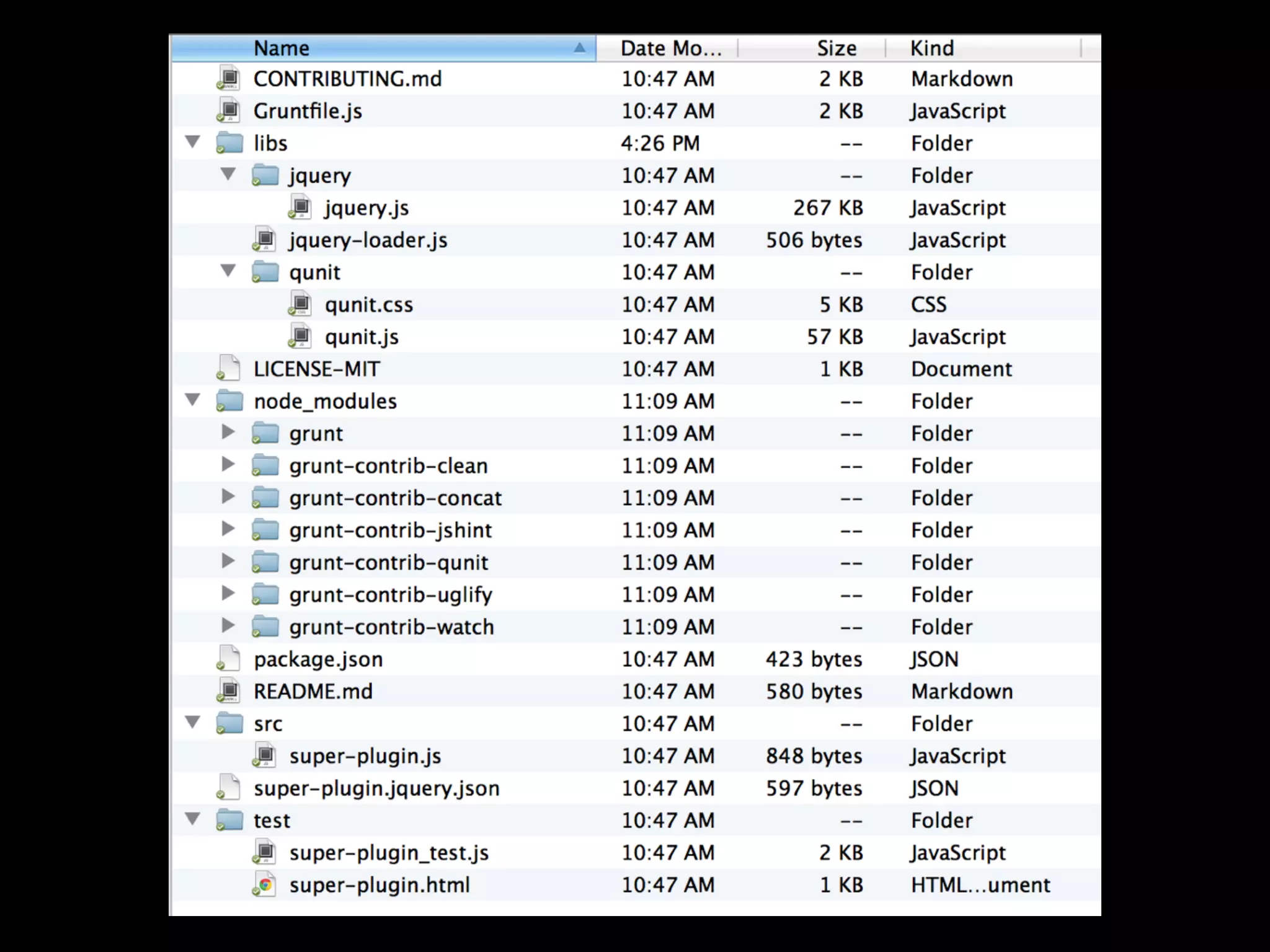Expand the grunt-contrib-watch folder
This screenshot has height=952, width=1270.
(x=228, y=625)
